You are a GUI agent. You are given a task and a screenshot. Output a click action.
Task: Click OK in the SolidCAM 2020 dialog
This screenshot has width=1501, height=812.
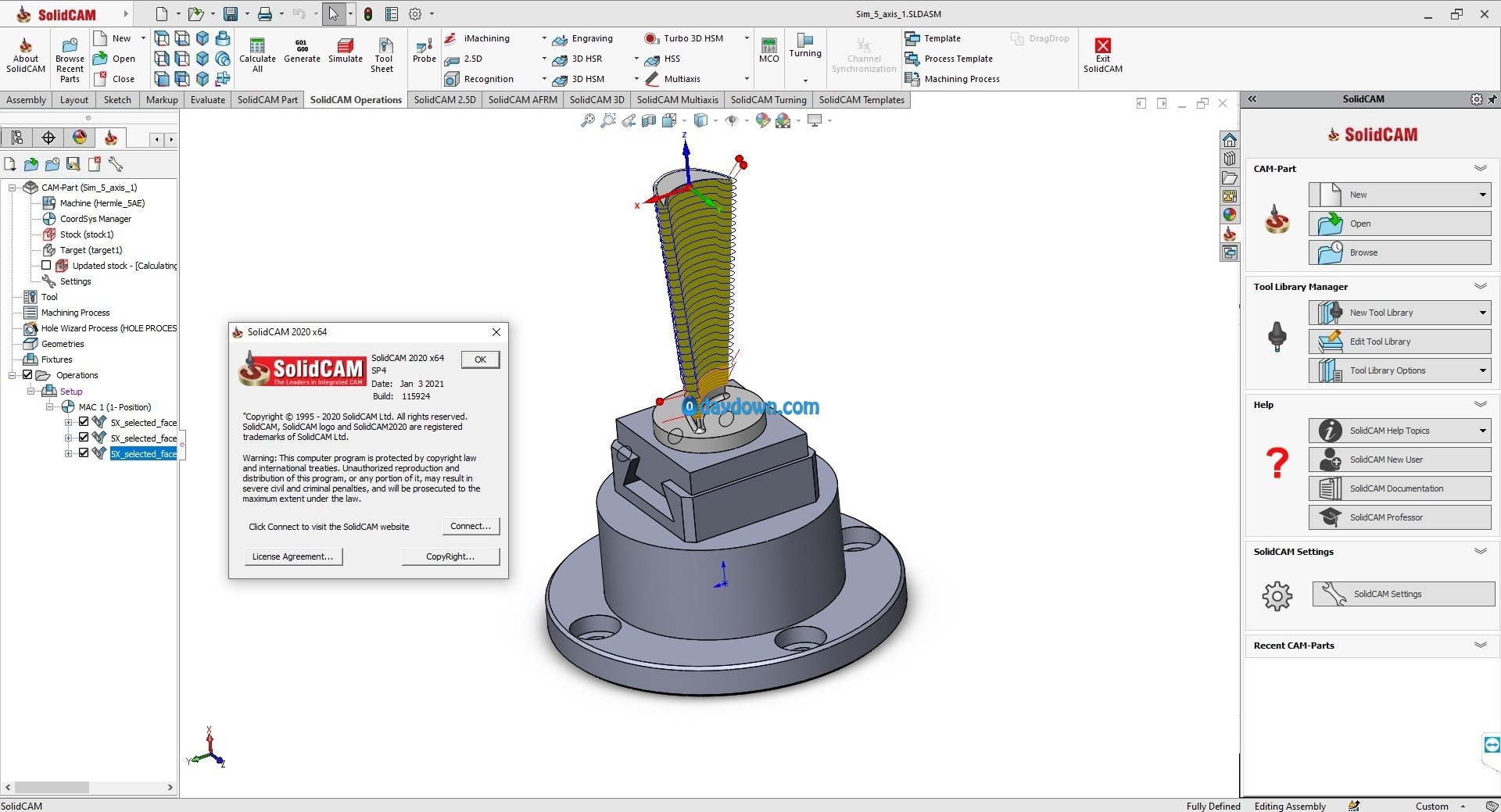click(480, 359)
